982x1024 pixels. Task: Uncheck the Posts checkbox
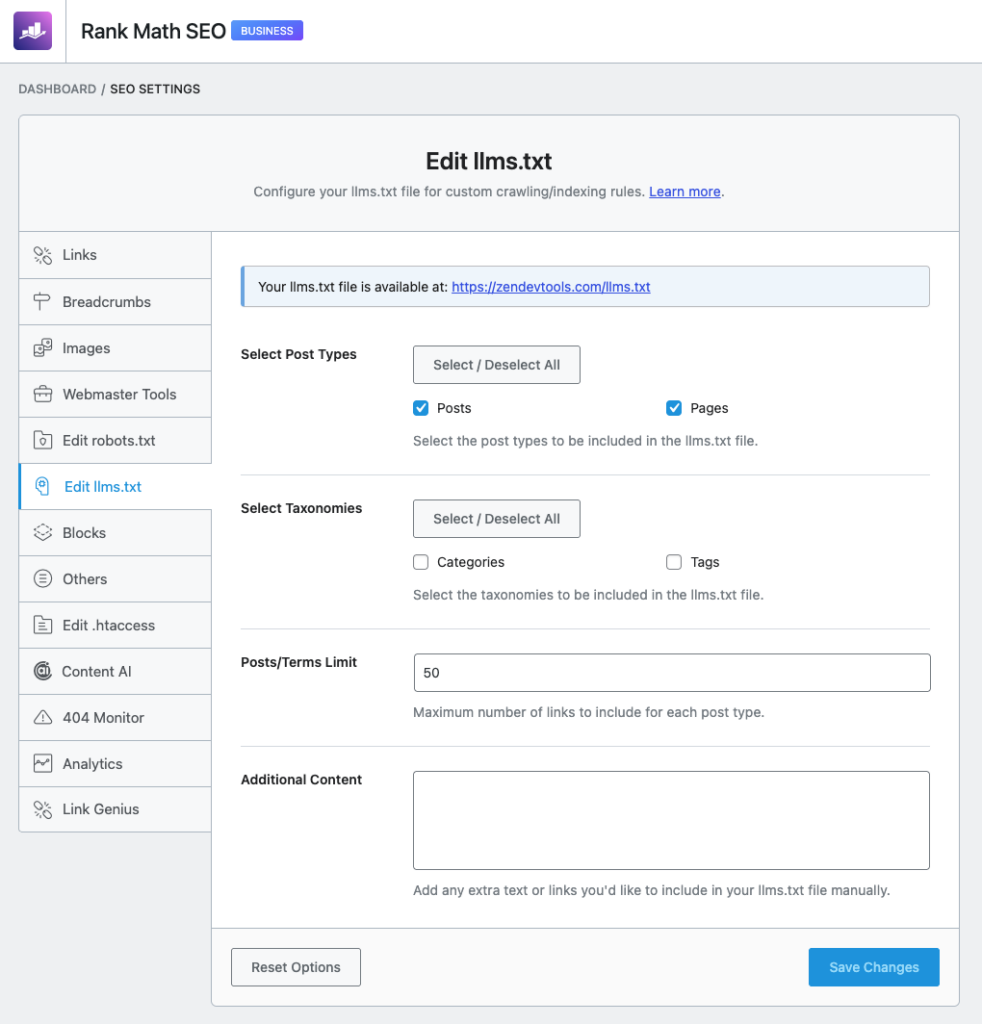(420, 408)
